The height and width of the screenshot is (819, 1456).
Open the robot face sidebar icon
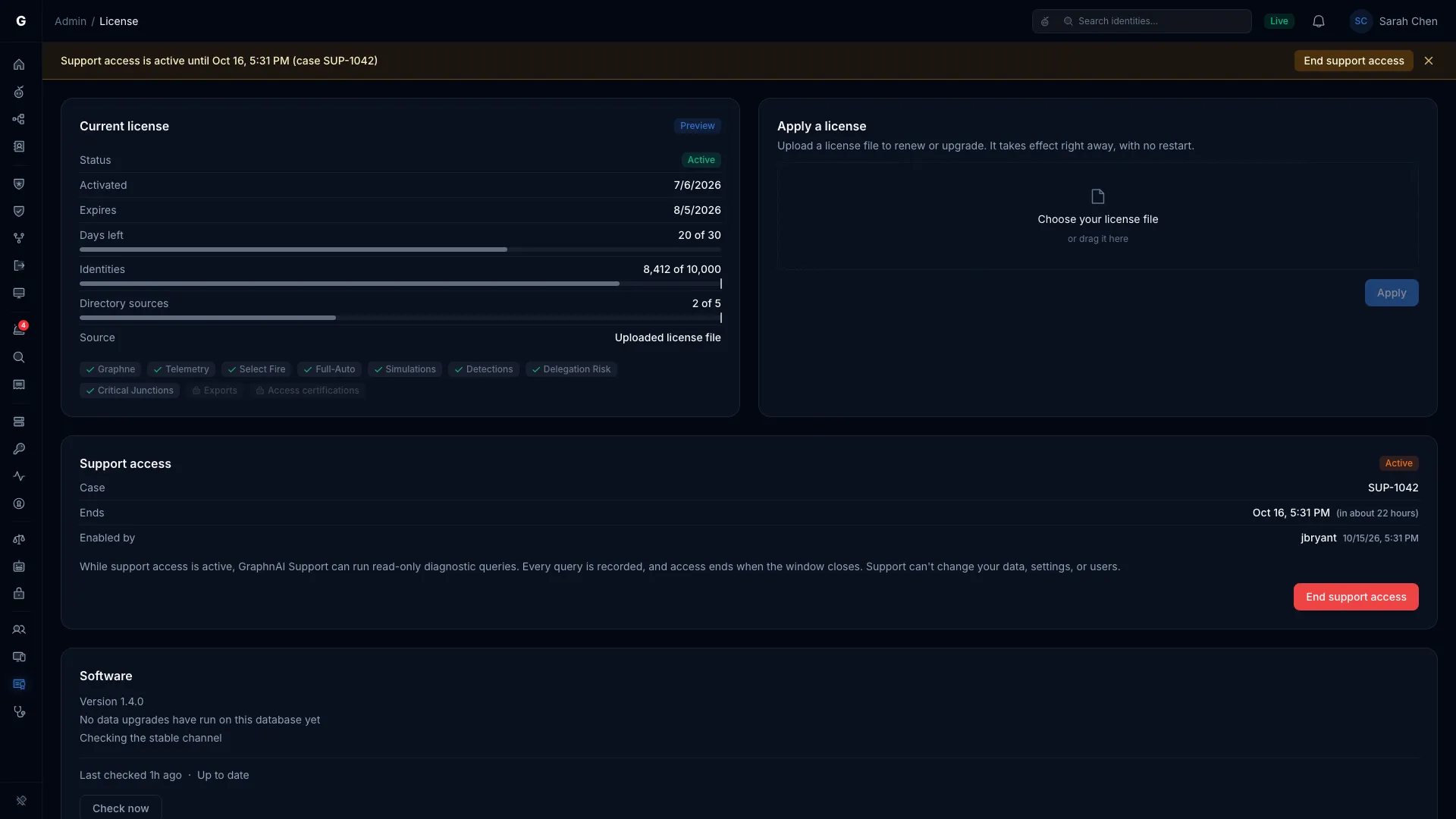click(19, 566)
